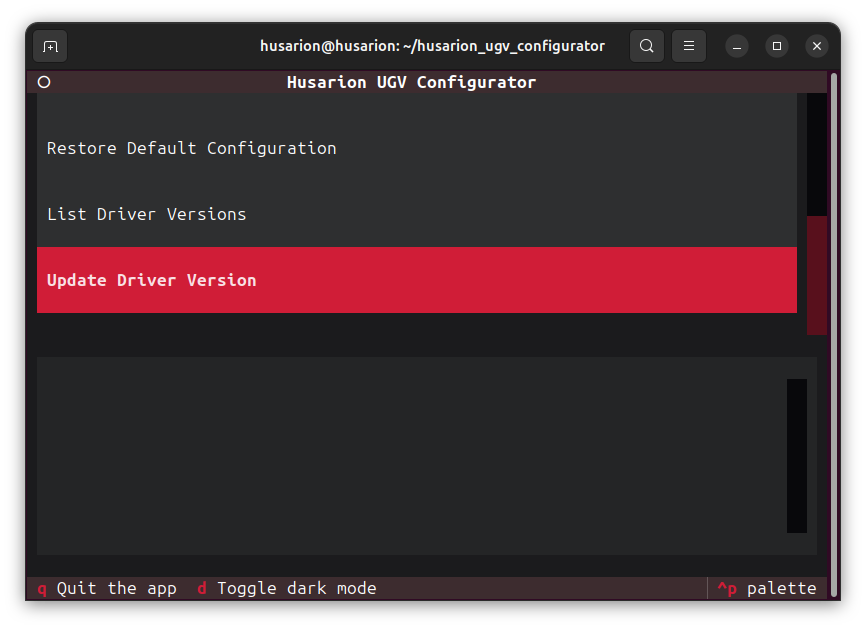The width and height of the screenshot is (866, 629).
Task: Open the command palette in footer
Action: (767, 588)
